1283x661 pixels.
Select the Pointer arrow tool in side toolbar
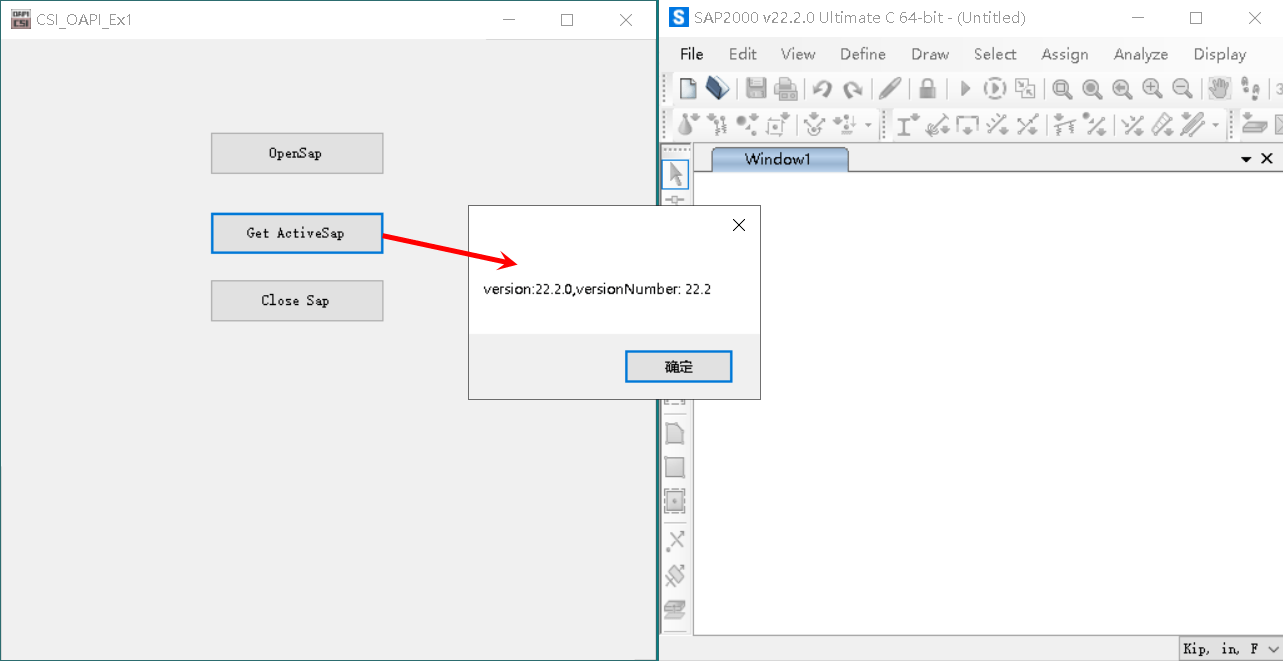[675, 174]
